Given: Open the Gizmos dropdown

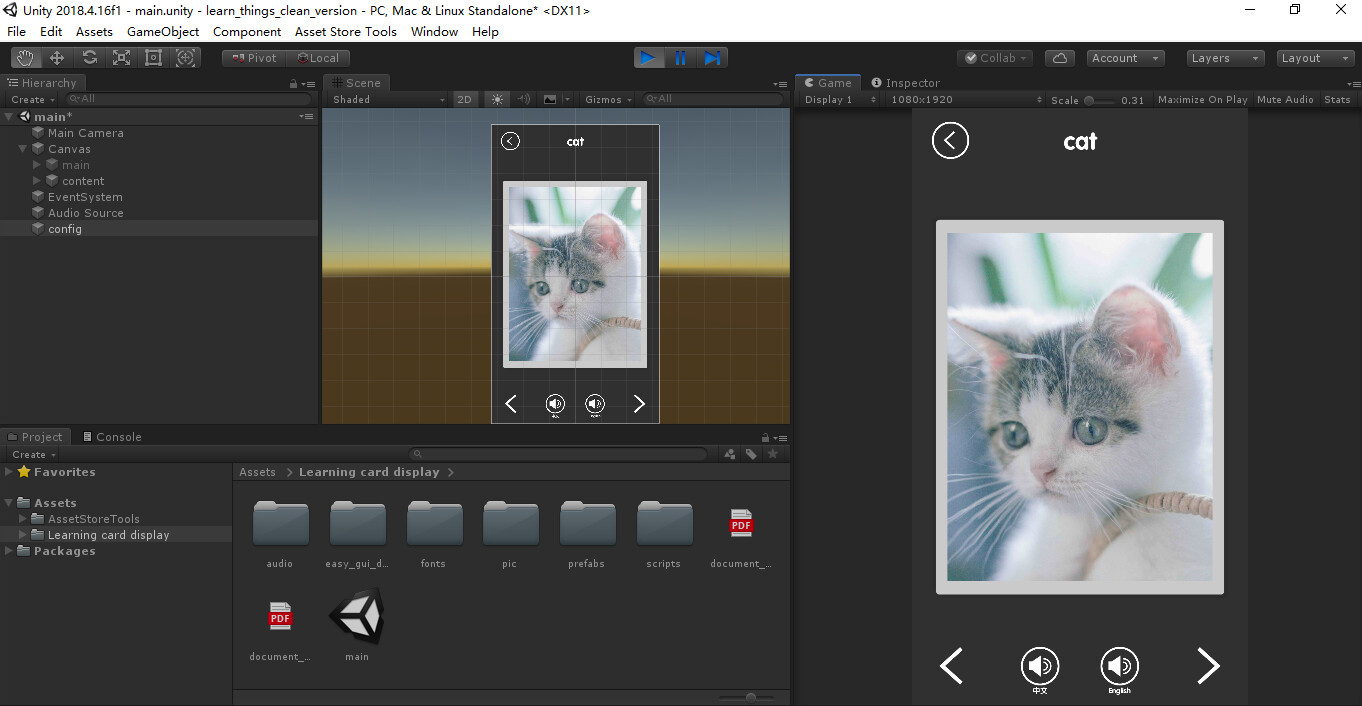Looking at the screenshot, I should (x=608, y=99).
